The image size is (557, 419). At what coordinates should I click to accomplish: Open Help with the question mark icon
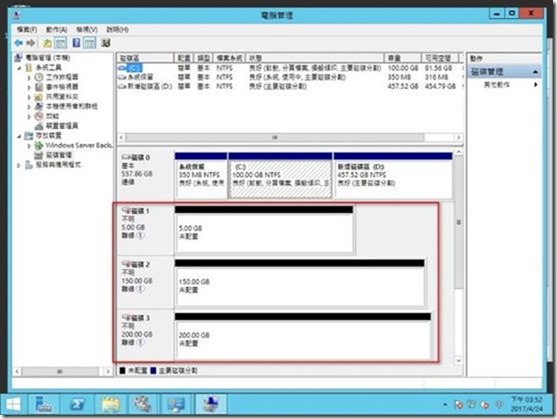(x=76, y=43)
